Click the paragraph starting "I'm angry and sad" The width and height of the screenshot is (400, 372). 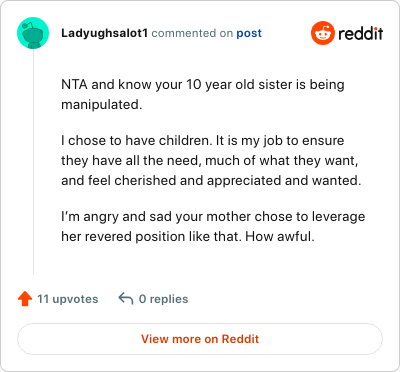pyautogui.click(x=213, y=226)
